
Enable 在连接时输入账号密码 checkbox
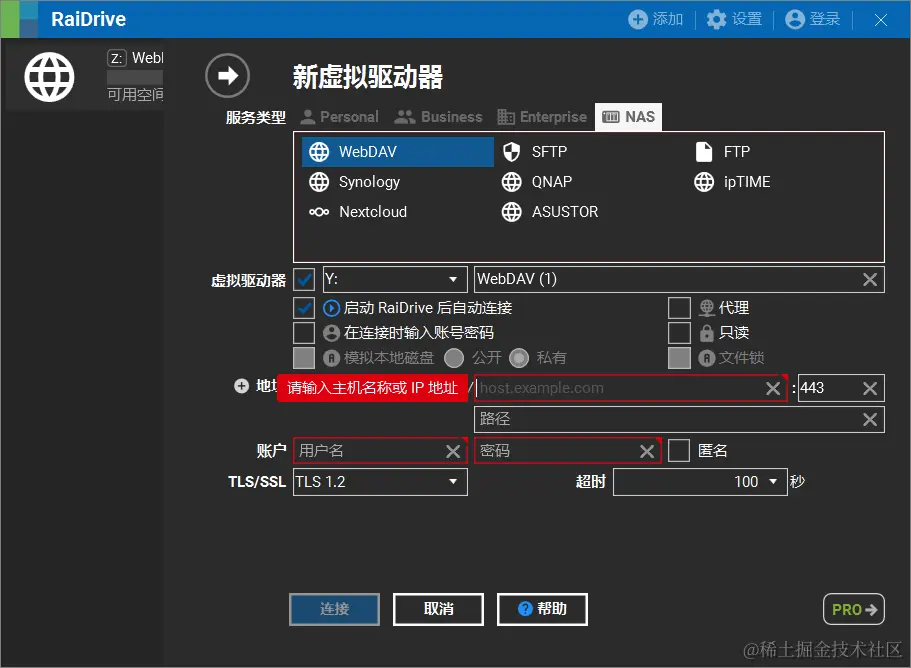point(304,333)
